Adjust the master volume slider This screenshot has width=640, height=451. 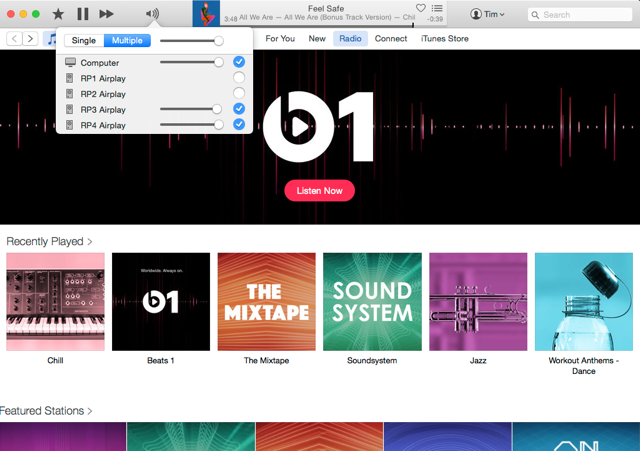tap(191, 40)
